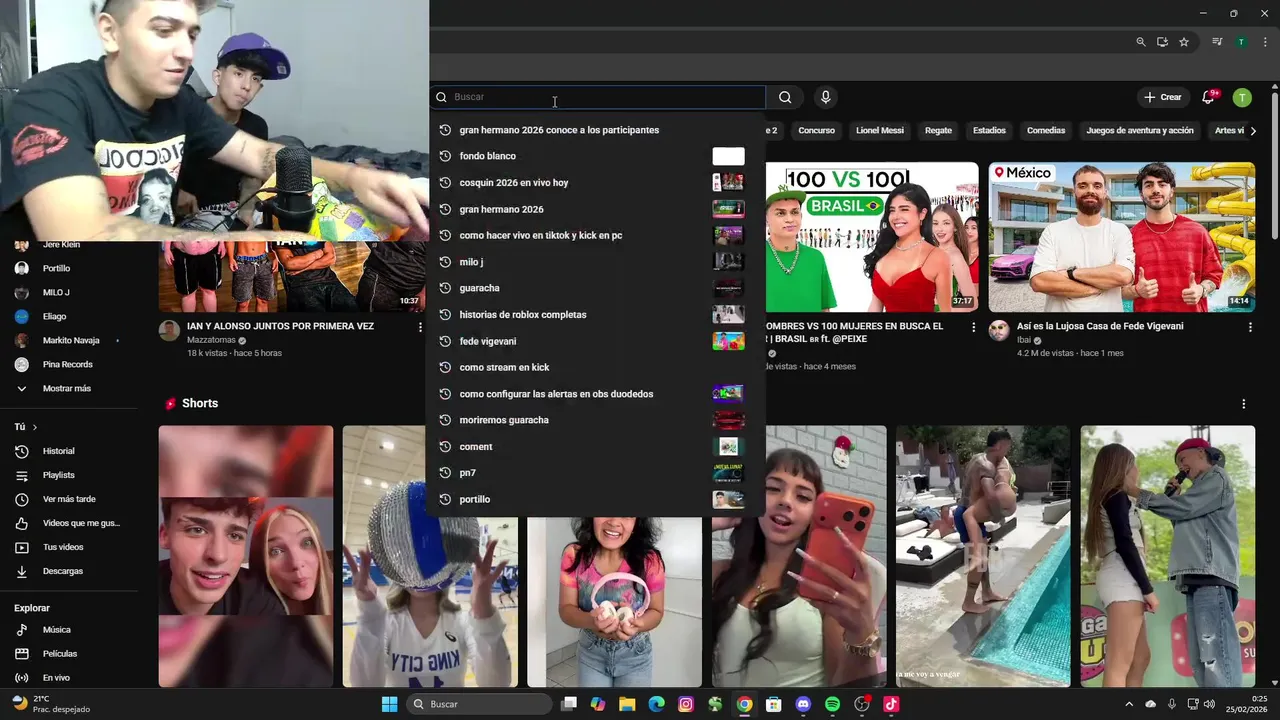Click the YouTube search magnifier button
Screen dimensions: 1280x720
click(x=785, y=97)
